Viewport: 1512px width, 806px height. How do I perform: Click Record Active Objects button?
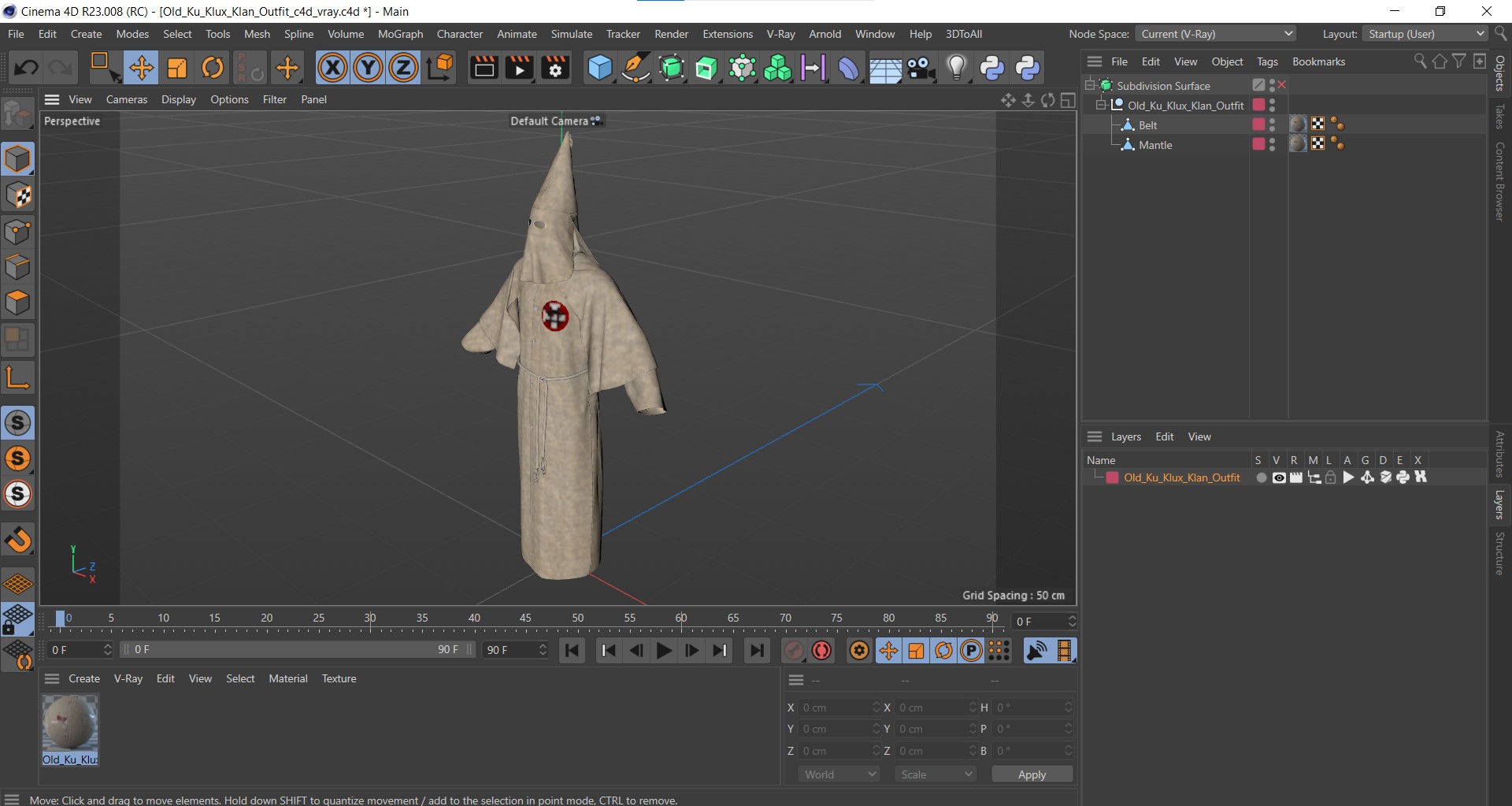click(794, 651)
